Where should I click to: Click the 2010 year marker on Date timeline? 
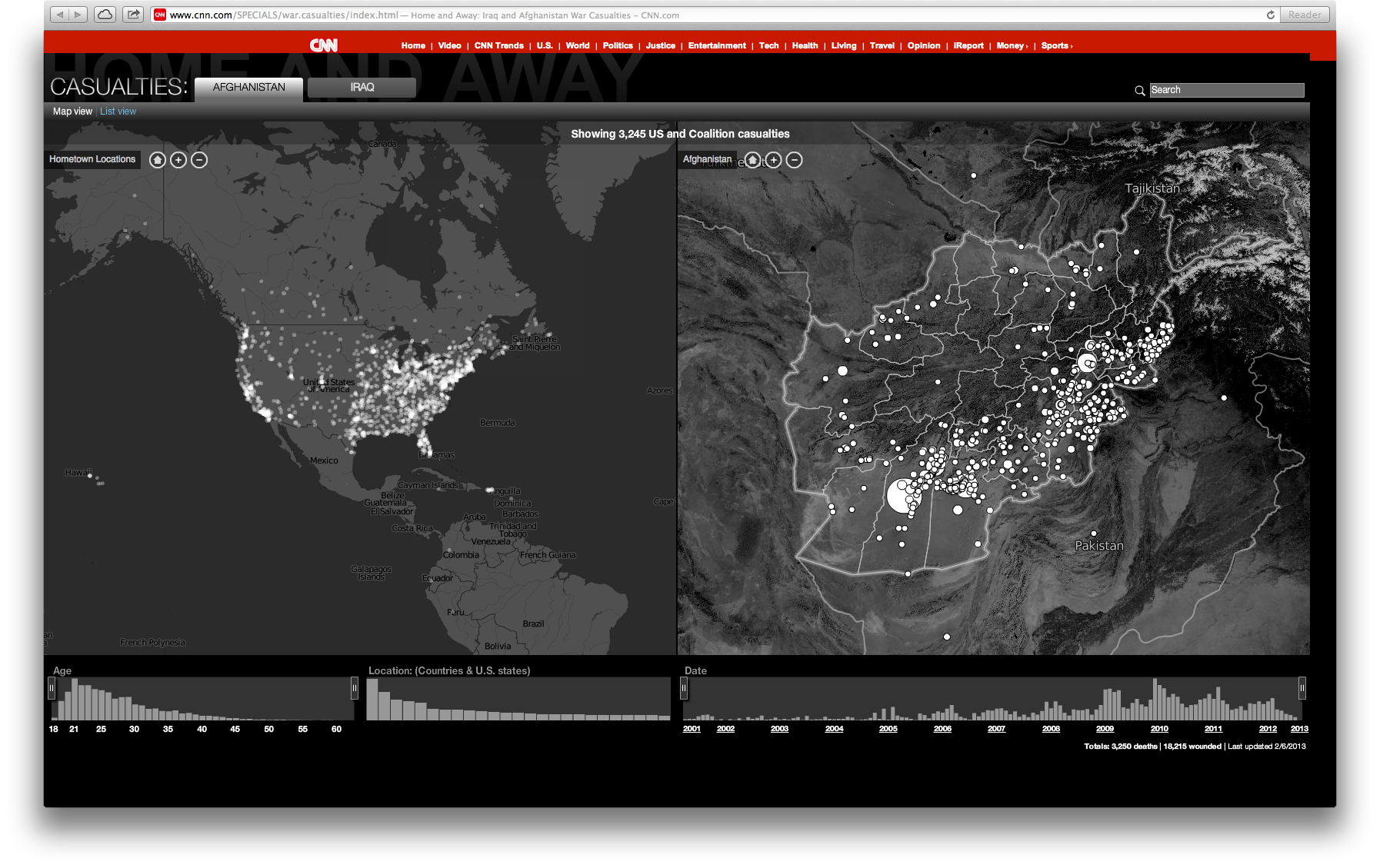pos(1159,729)
